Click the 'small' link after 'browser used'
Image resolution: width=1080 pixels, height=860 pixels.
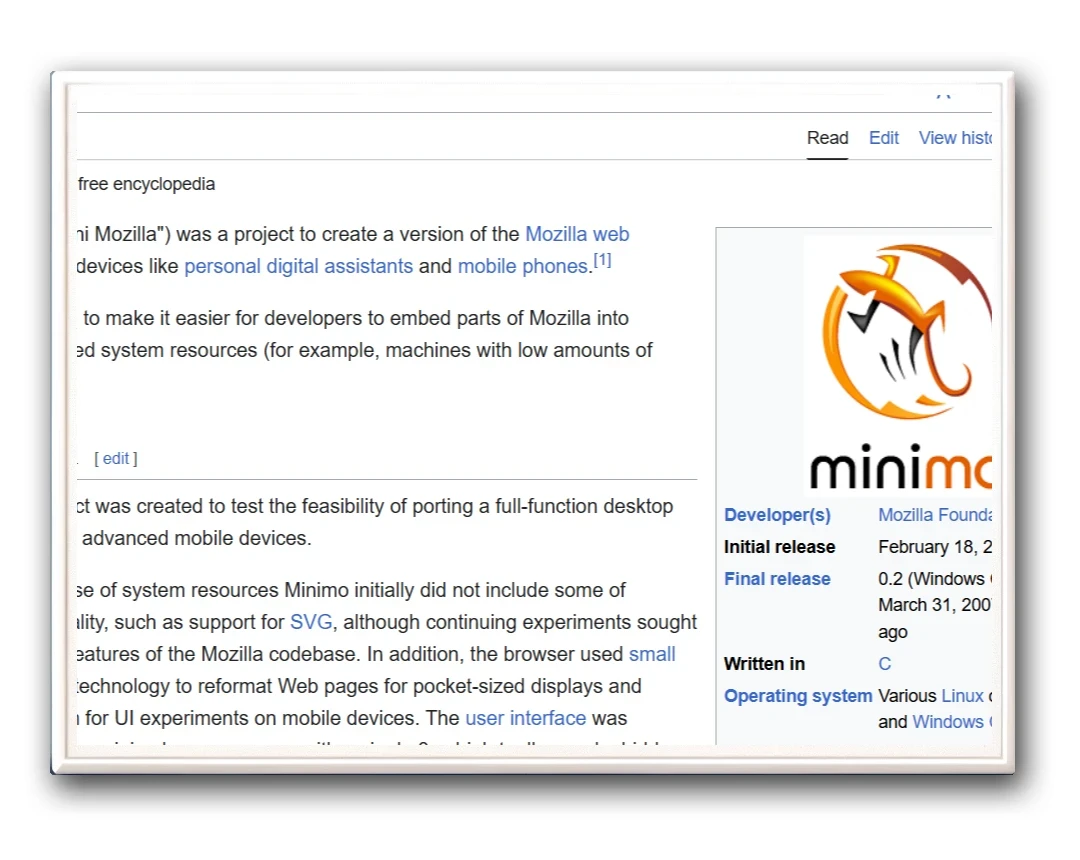[652, 654]
